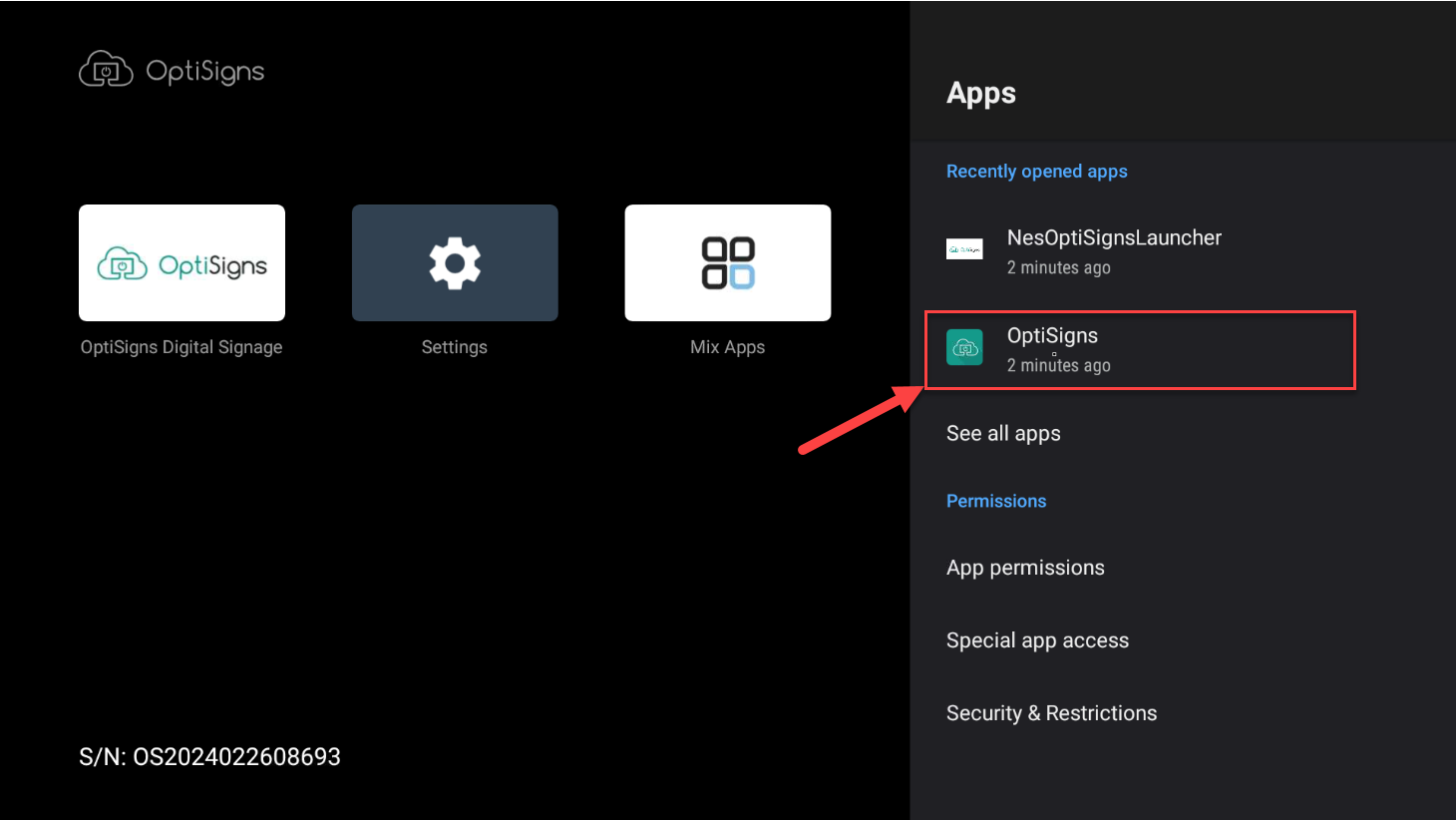Image resolution: width=1456 pixels, height=820 pixels.
Task: Select the green OptiSigns app icon
Action: [964, 347]
